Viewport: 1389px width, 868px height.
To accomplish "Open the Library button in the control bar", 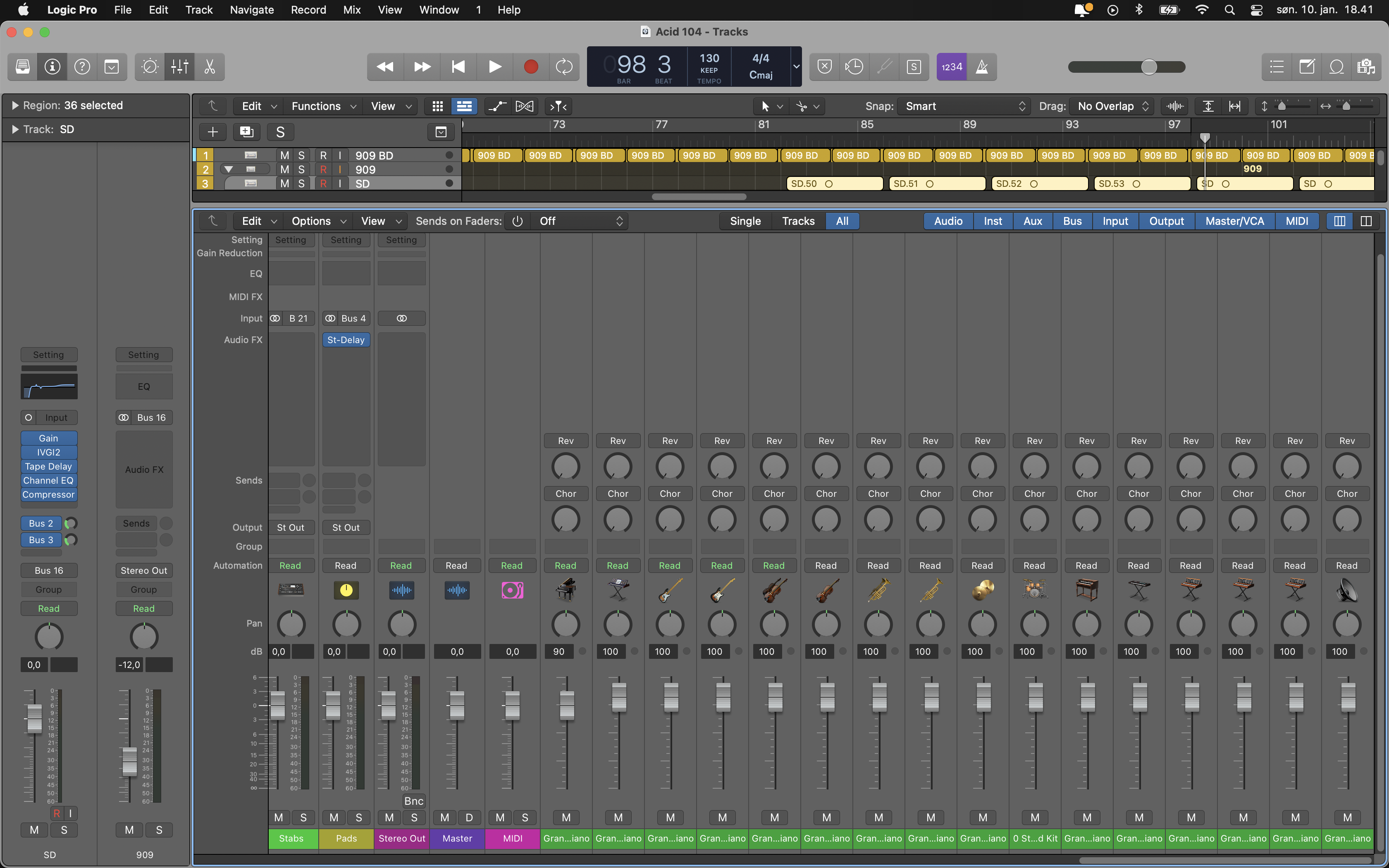I will coord(22,67).
